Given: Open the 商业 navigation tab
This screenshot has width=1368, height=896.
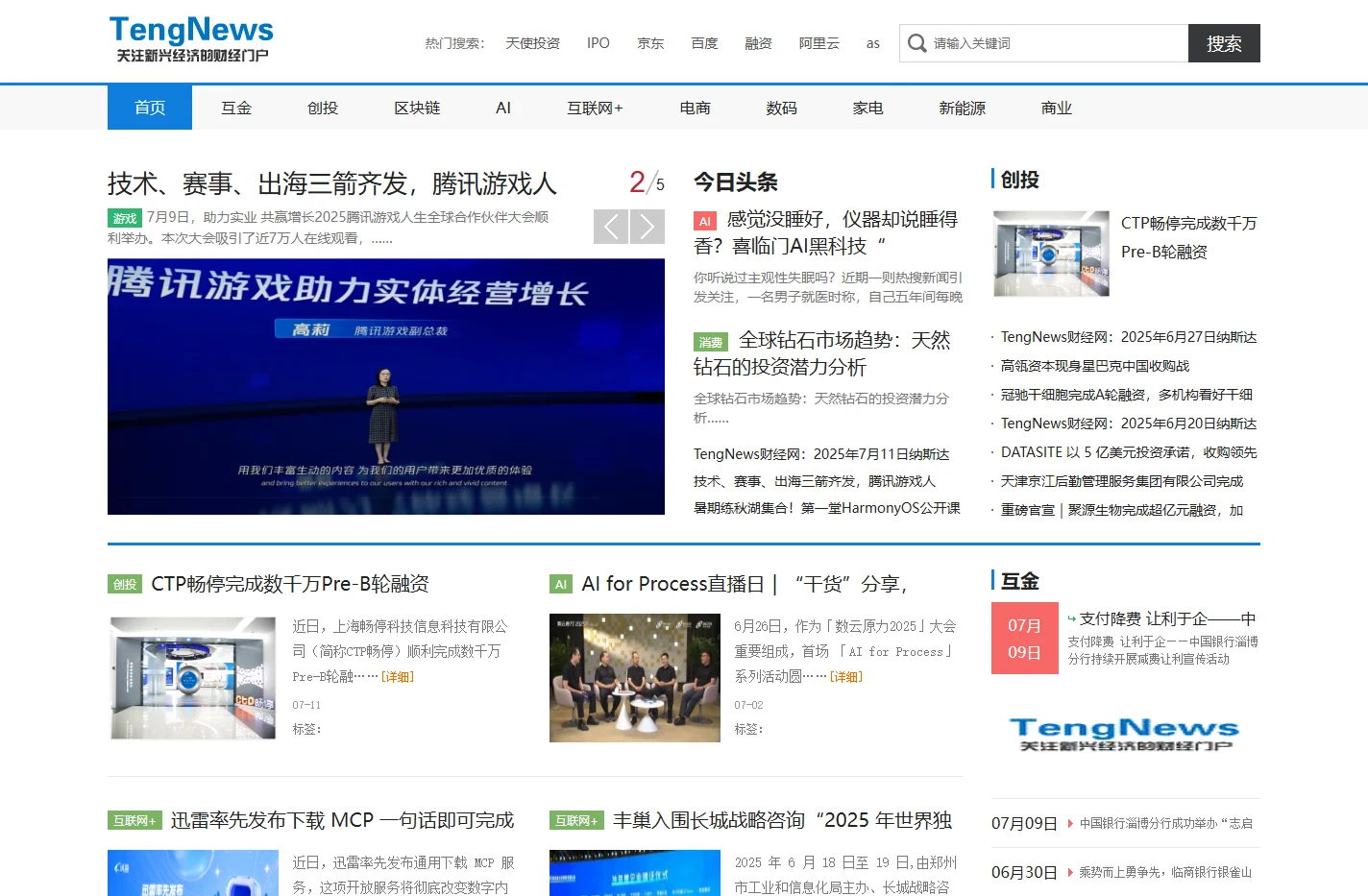Looking at the screenshot, I should click(1057, 108).
